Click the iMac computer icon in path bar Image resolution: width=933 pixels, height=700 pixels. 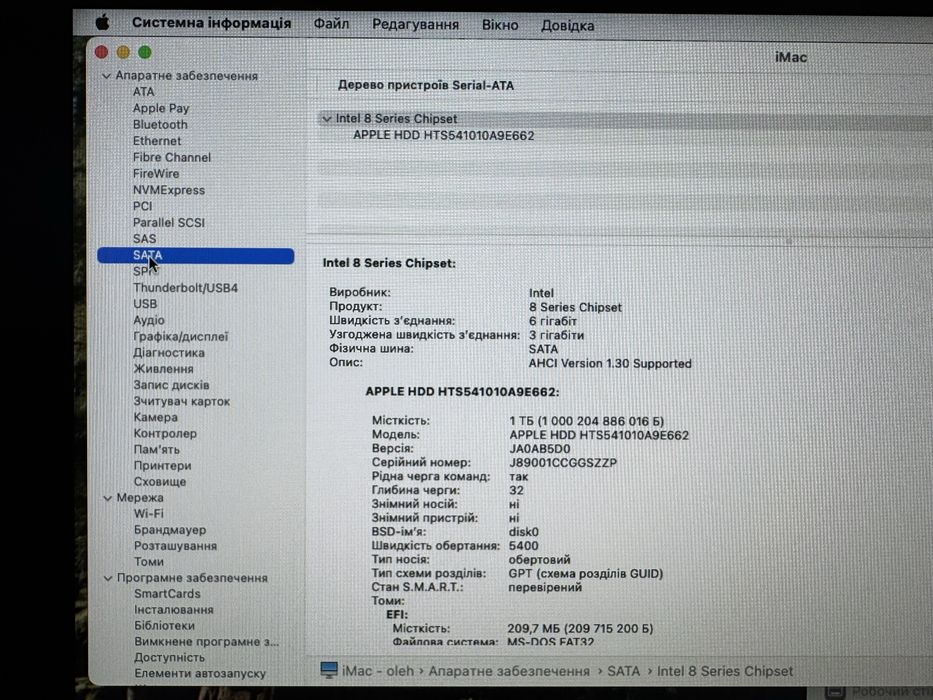[329, 670]
